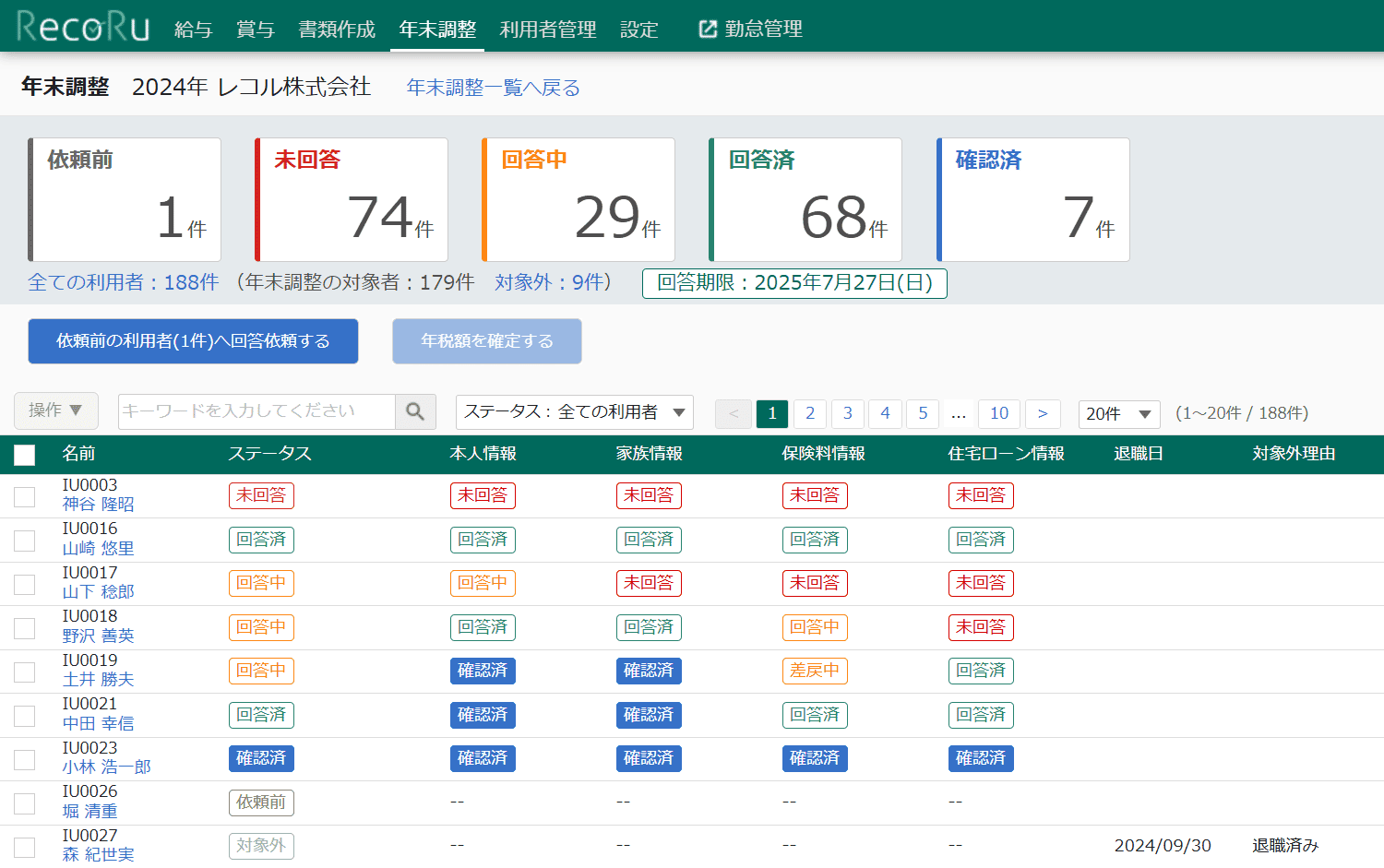
Task: Click the 未回答 74件 summary card
Action: (x=352, y=199)
